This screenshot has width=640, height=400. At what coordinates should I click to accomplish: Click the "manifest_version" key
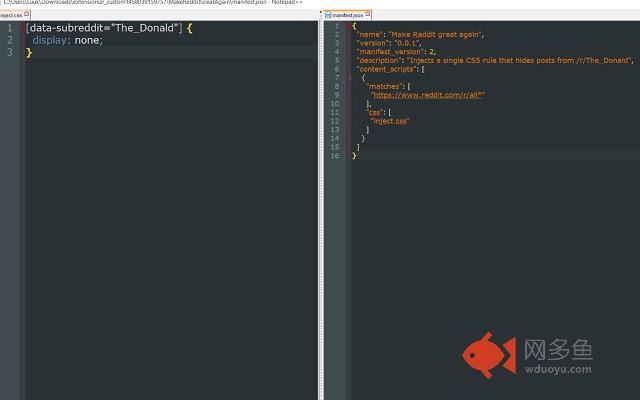389,52
